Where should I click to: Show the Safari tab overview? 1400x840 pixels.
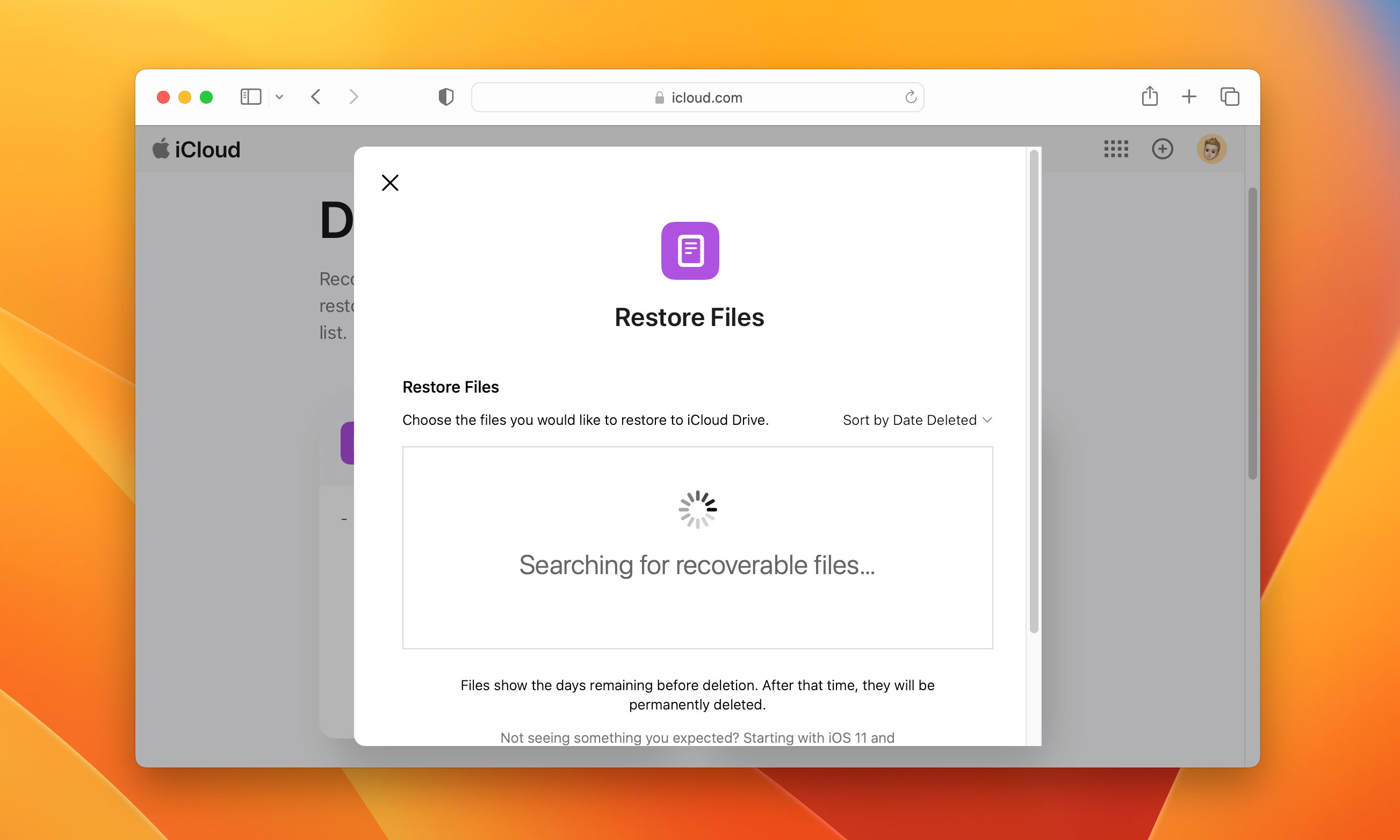click(x=1229, y=97)
